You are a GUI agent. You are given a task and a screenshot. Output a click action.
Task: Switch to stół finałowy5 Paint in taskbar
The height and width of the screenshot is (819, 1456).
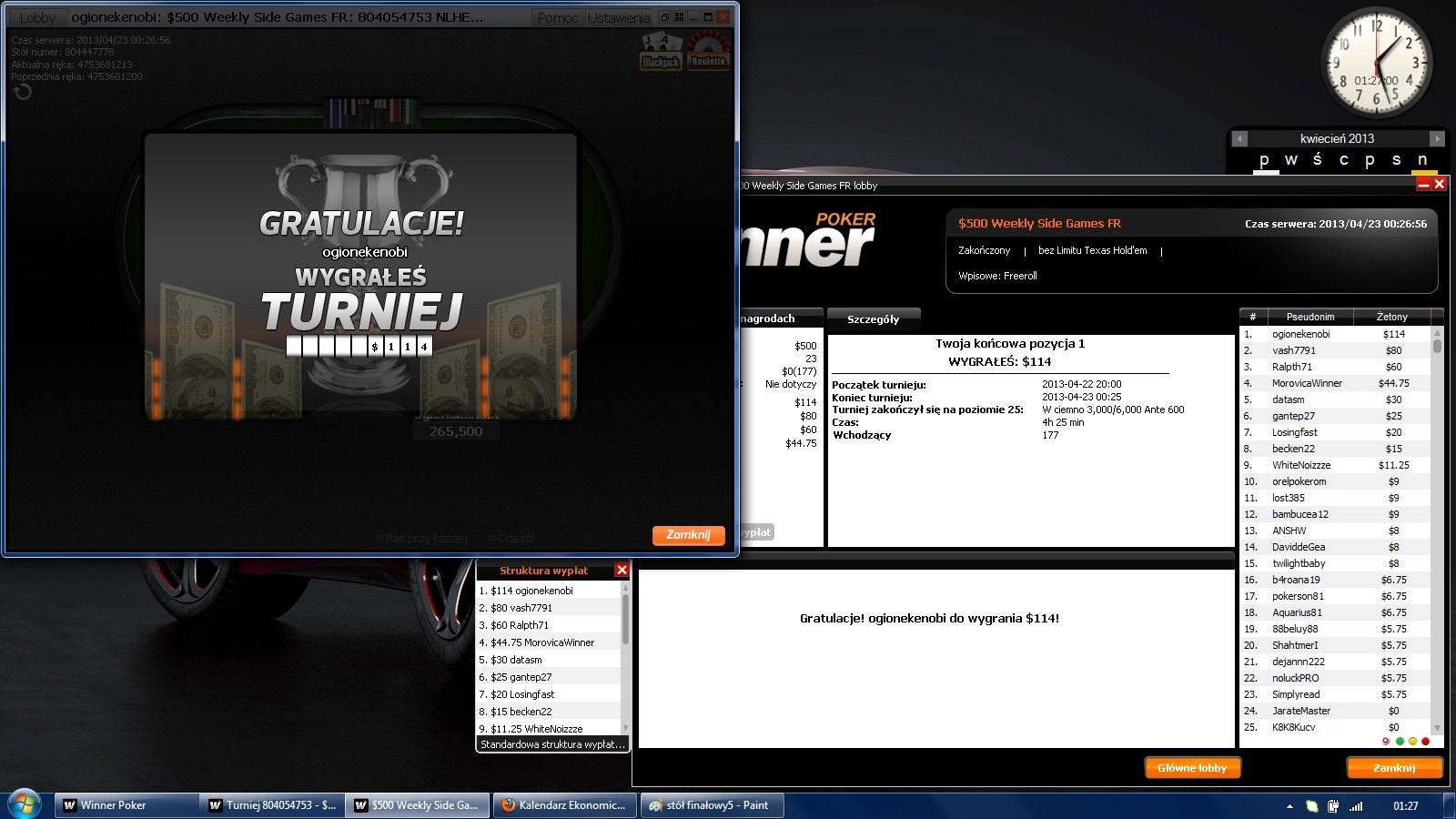point(713,805)
